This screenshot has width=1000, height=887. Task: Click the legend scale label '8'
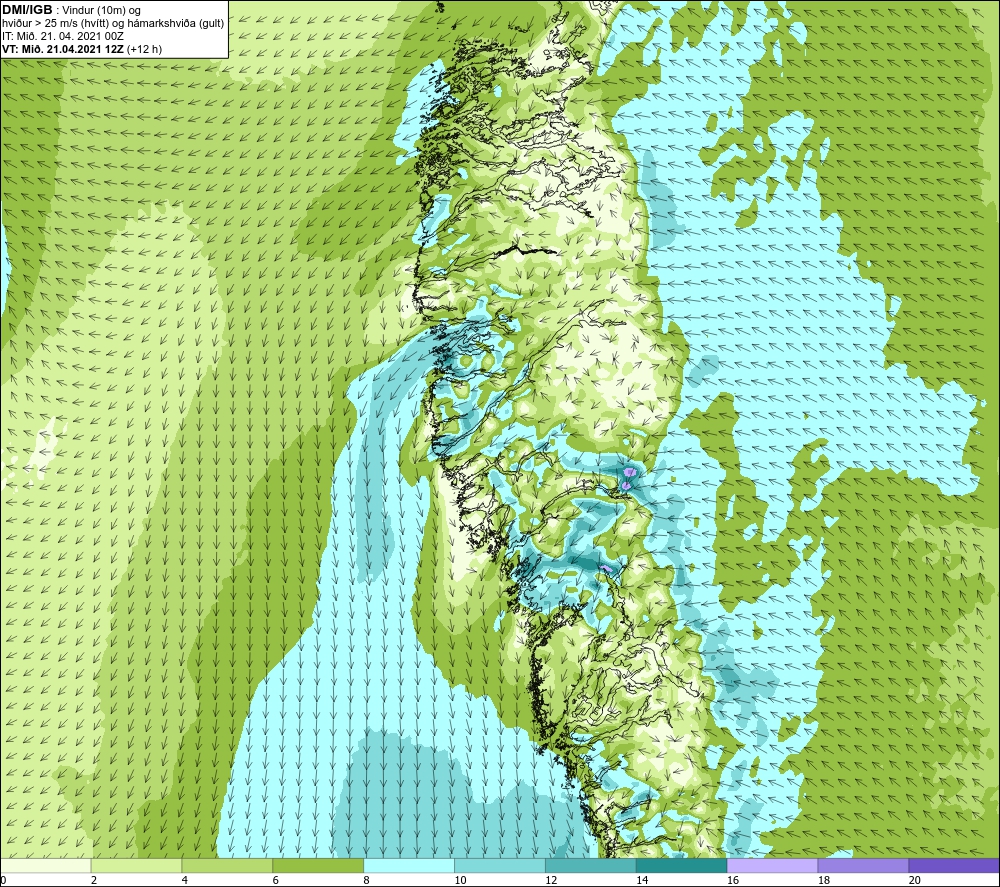(366, 880)
